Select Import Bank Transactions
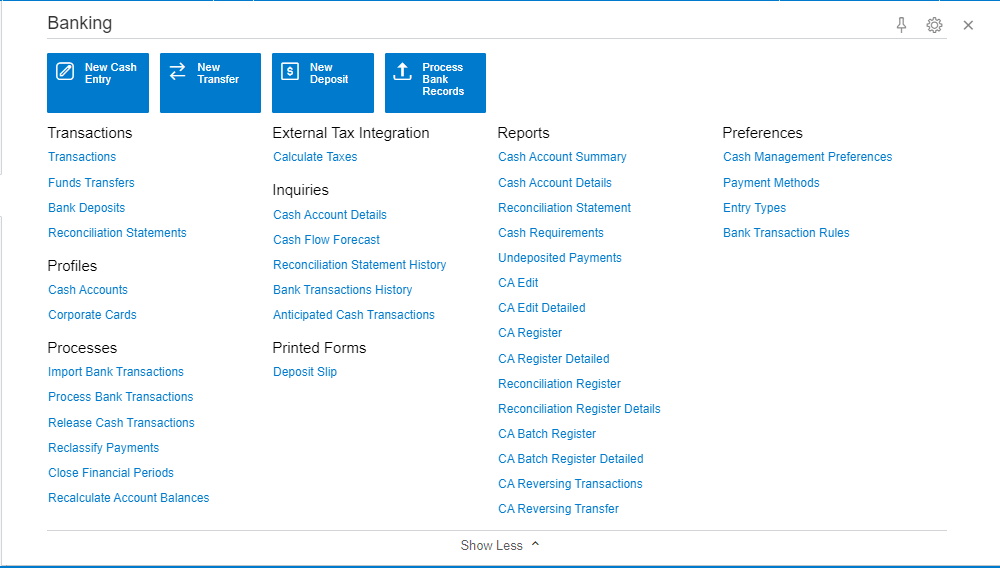 [116, 372]
